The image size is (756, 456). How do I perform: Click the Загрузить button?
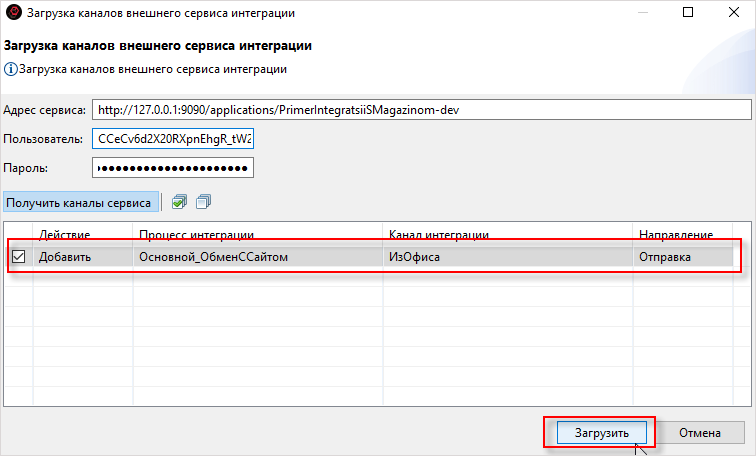tap(601, 433)
